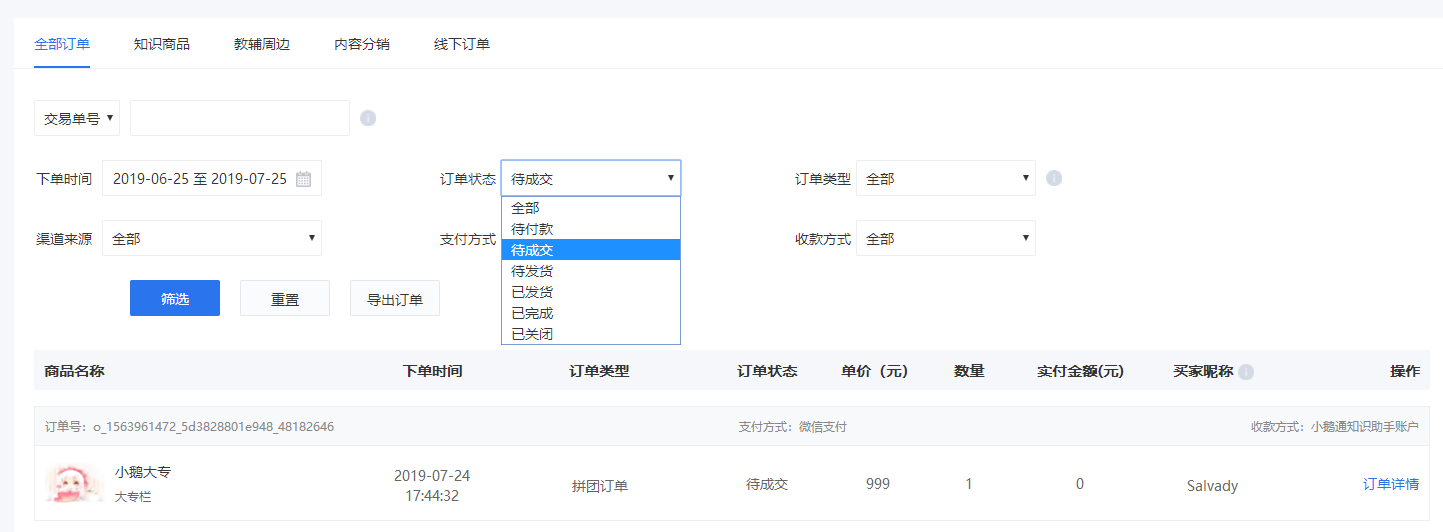Switch to the 教辅周边 tab
This screenshot has width=1443, height=532.
(262, 44)
